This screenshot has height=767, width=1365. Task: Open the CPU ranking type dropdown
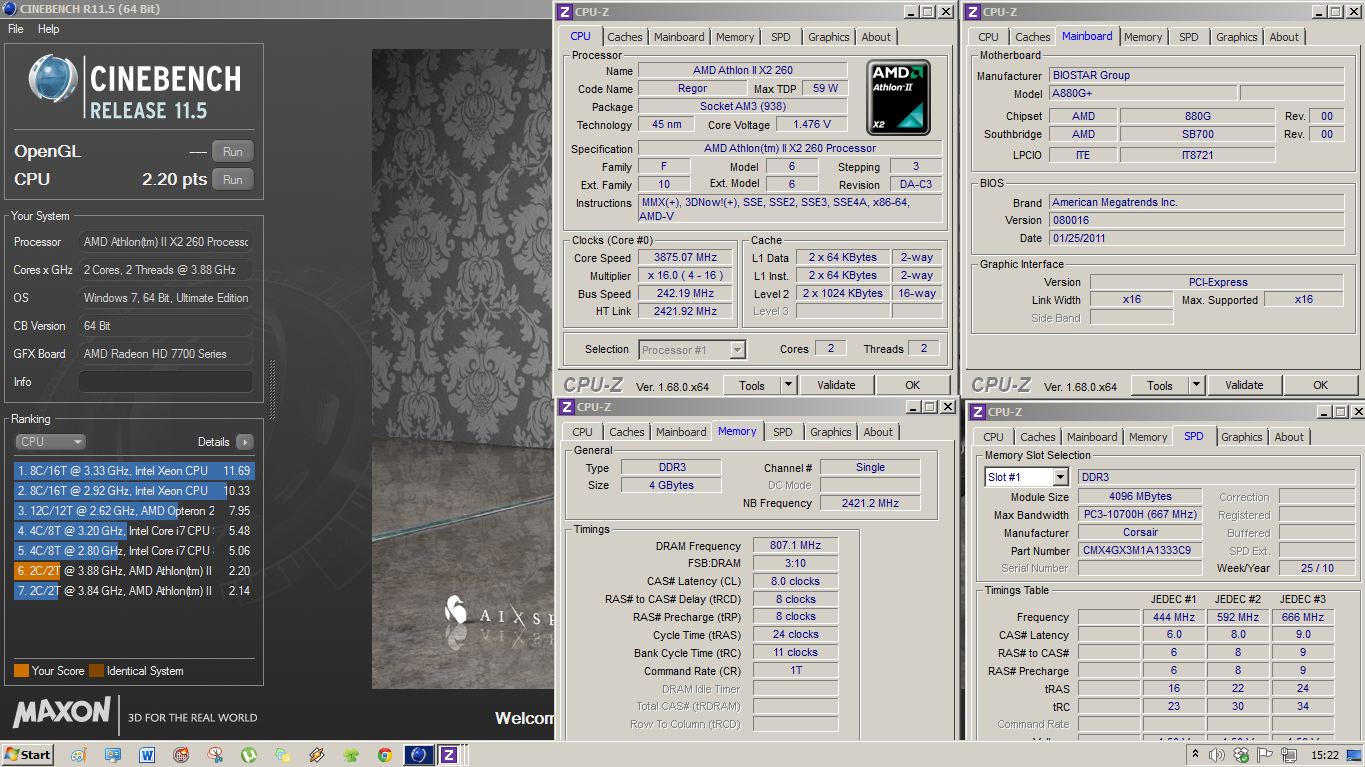50,442
